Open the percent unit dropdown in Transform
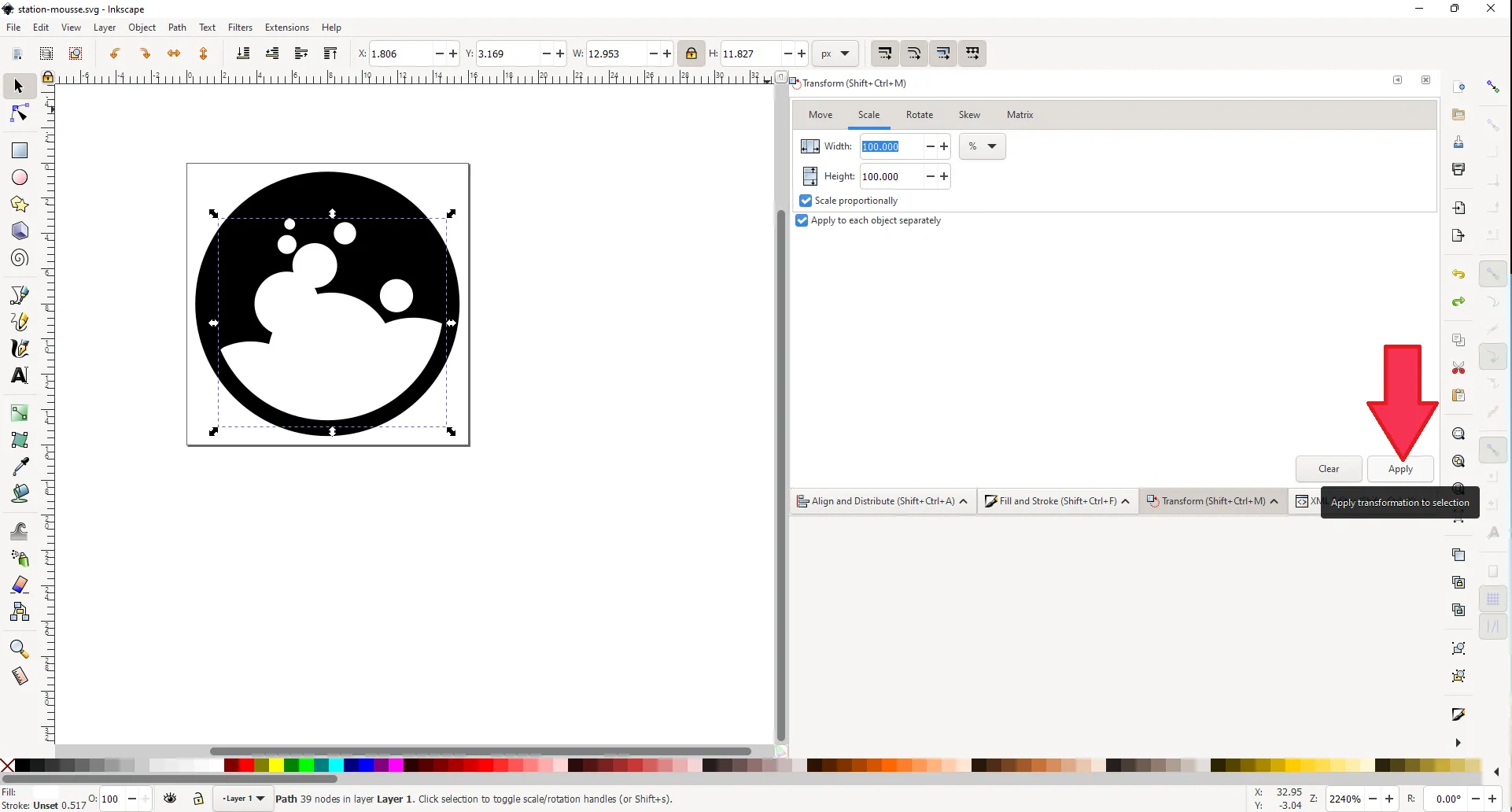Screen dimensions: 1512x812 [982, 146]
